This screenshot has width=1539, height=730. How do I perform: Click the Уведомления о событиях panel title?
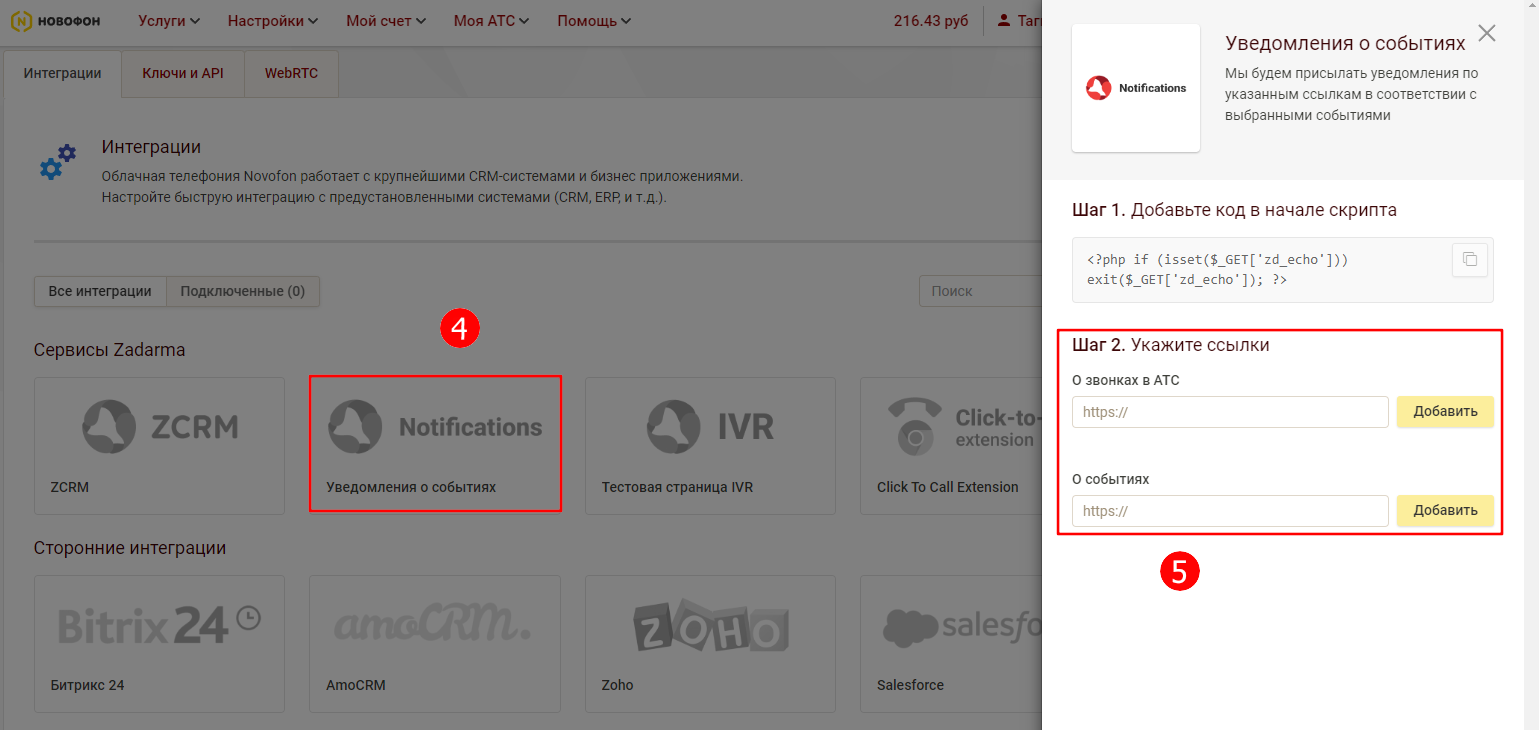click(x=1345, y=43)
